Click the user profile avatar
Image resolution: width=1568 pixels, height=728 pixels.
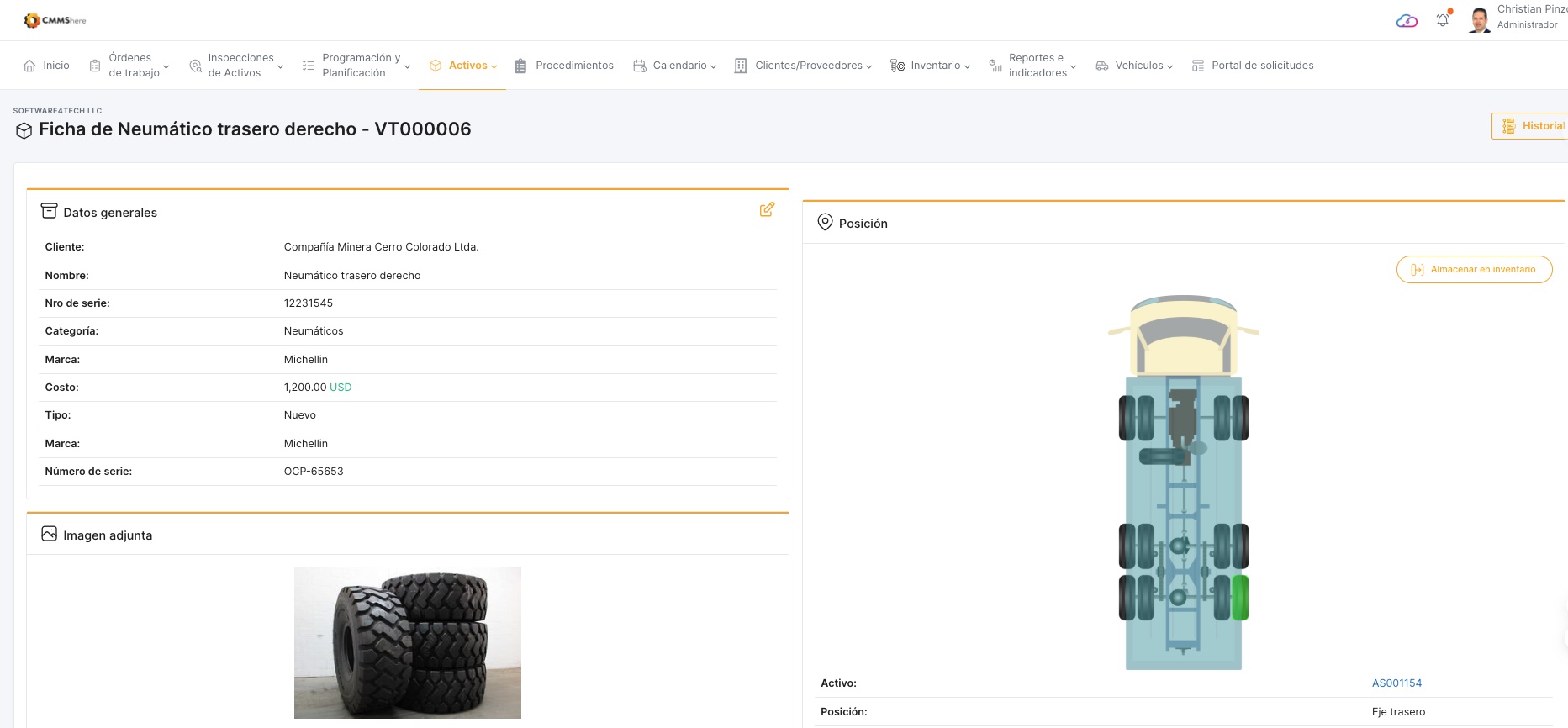click(x=1479, y=20)
